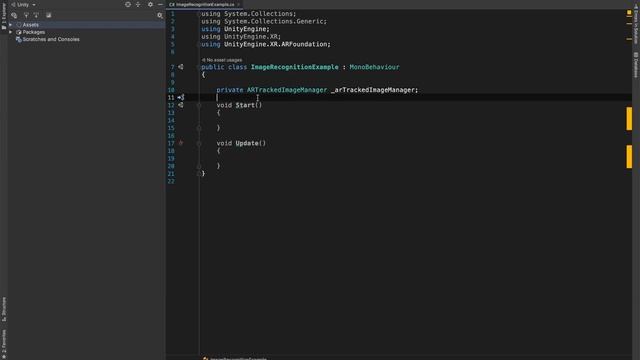Click 'using System.Collections.Generic;' line
This screenshot has width=640, height=360.
coord(264,21)
